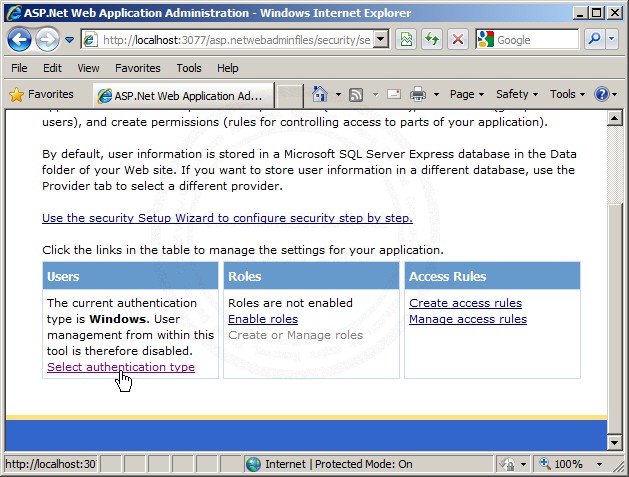Expand the zoom level dropdown arrow
Screen dimensions: 629x477
tap(599, 464)
